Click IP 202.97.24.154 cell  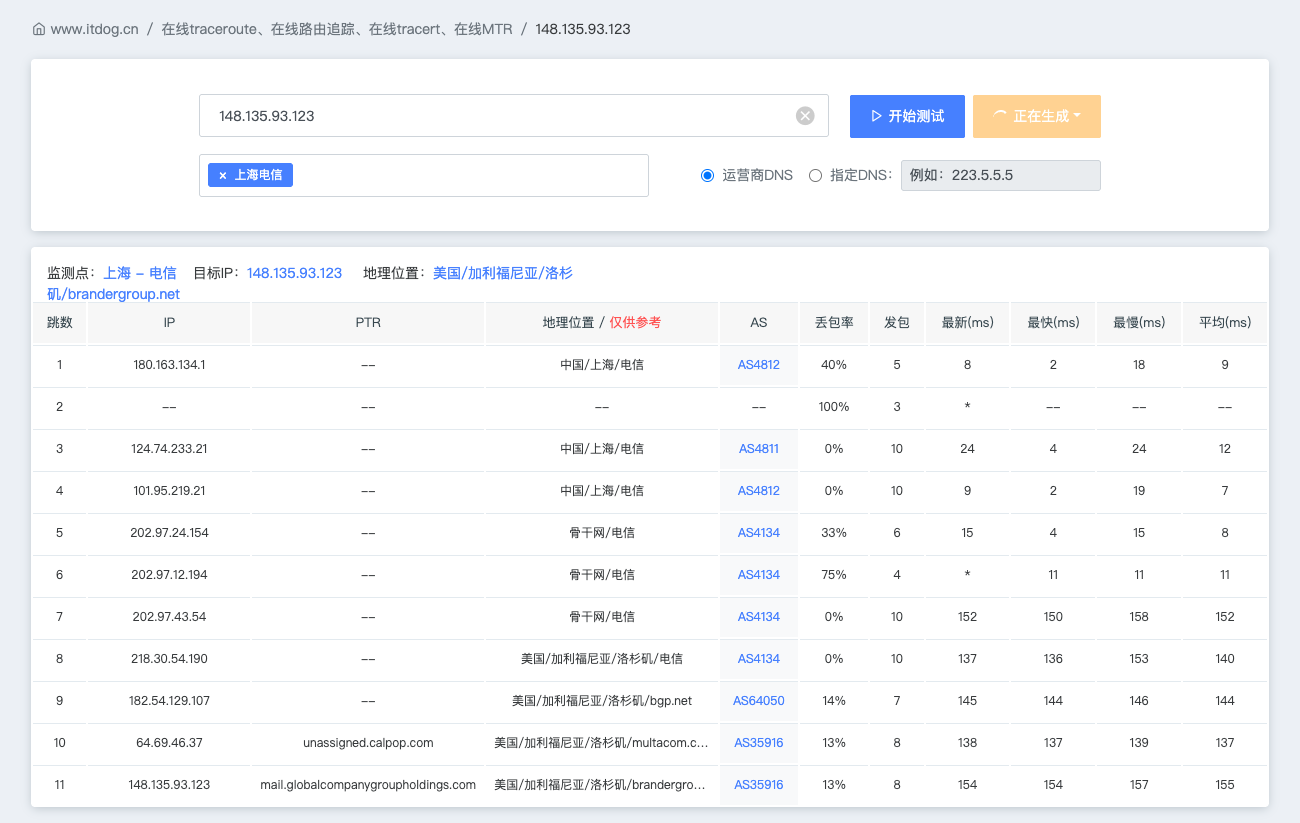(169, 533)
